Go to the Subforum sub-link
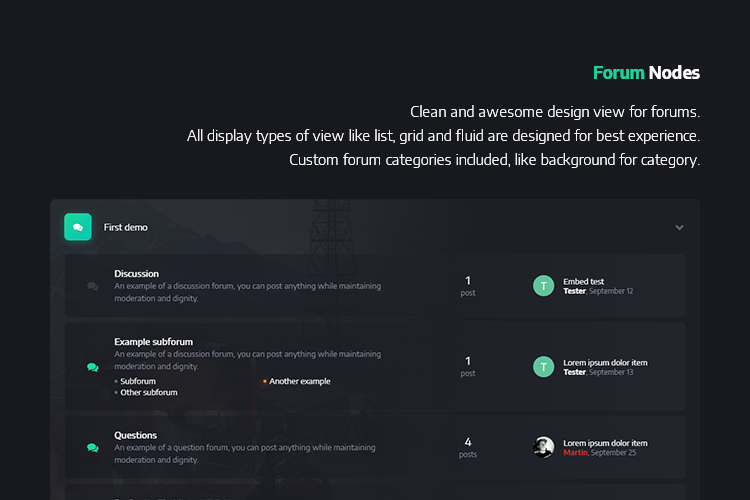The width and height of the screenshot is (750, 500). pyautogui.click(x=138, y=381)
